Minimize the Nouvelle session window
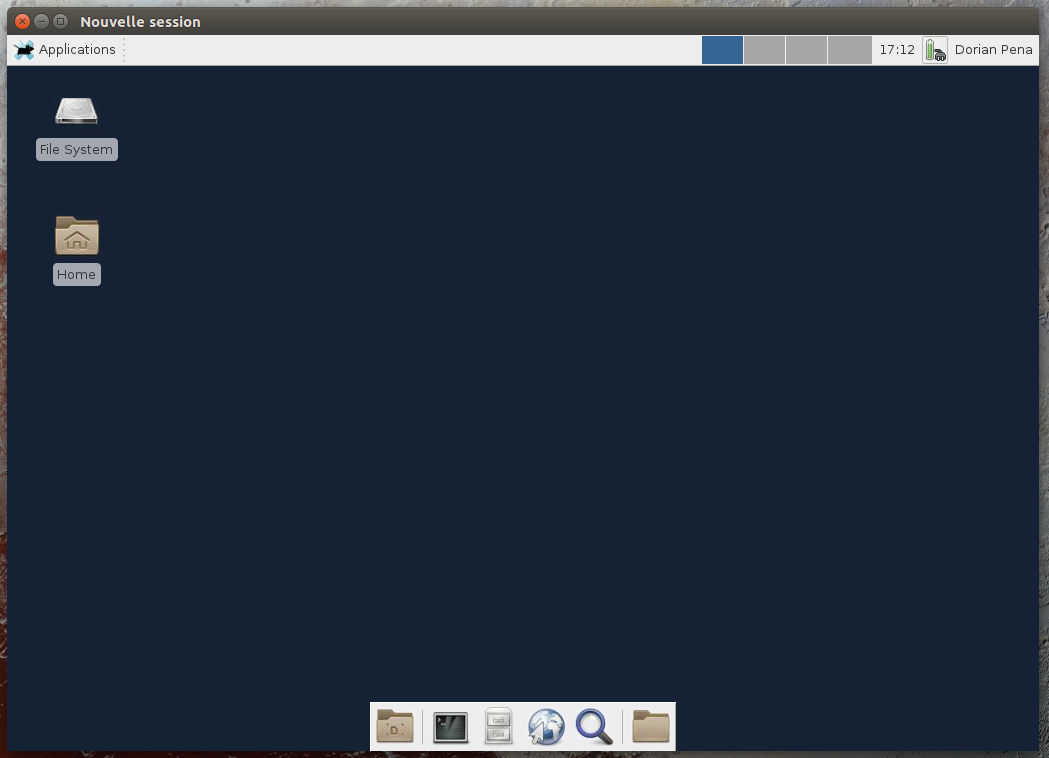The image size is (1049, 758). tap(41, 20)
